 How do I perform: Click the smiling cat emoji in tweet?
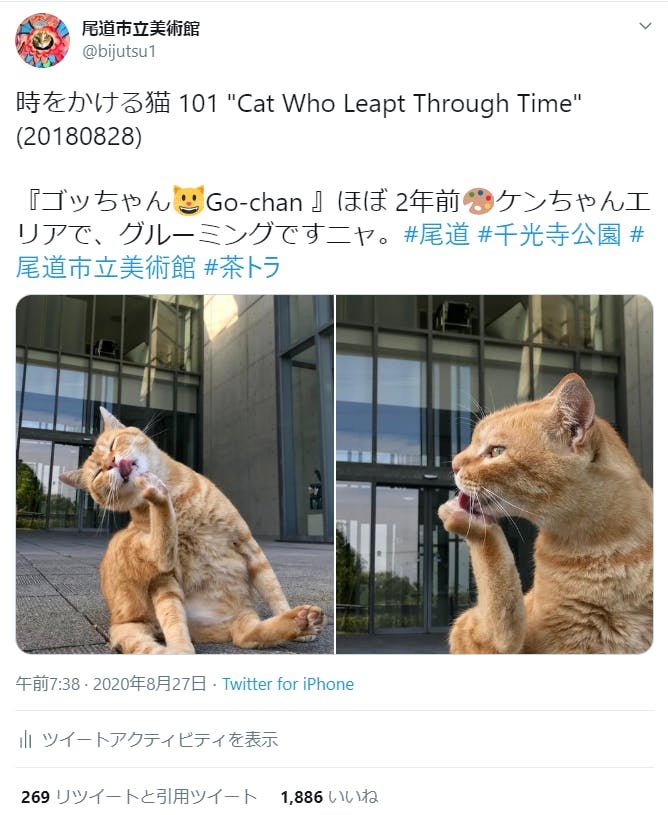click(x=188, y=201)
